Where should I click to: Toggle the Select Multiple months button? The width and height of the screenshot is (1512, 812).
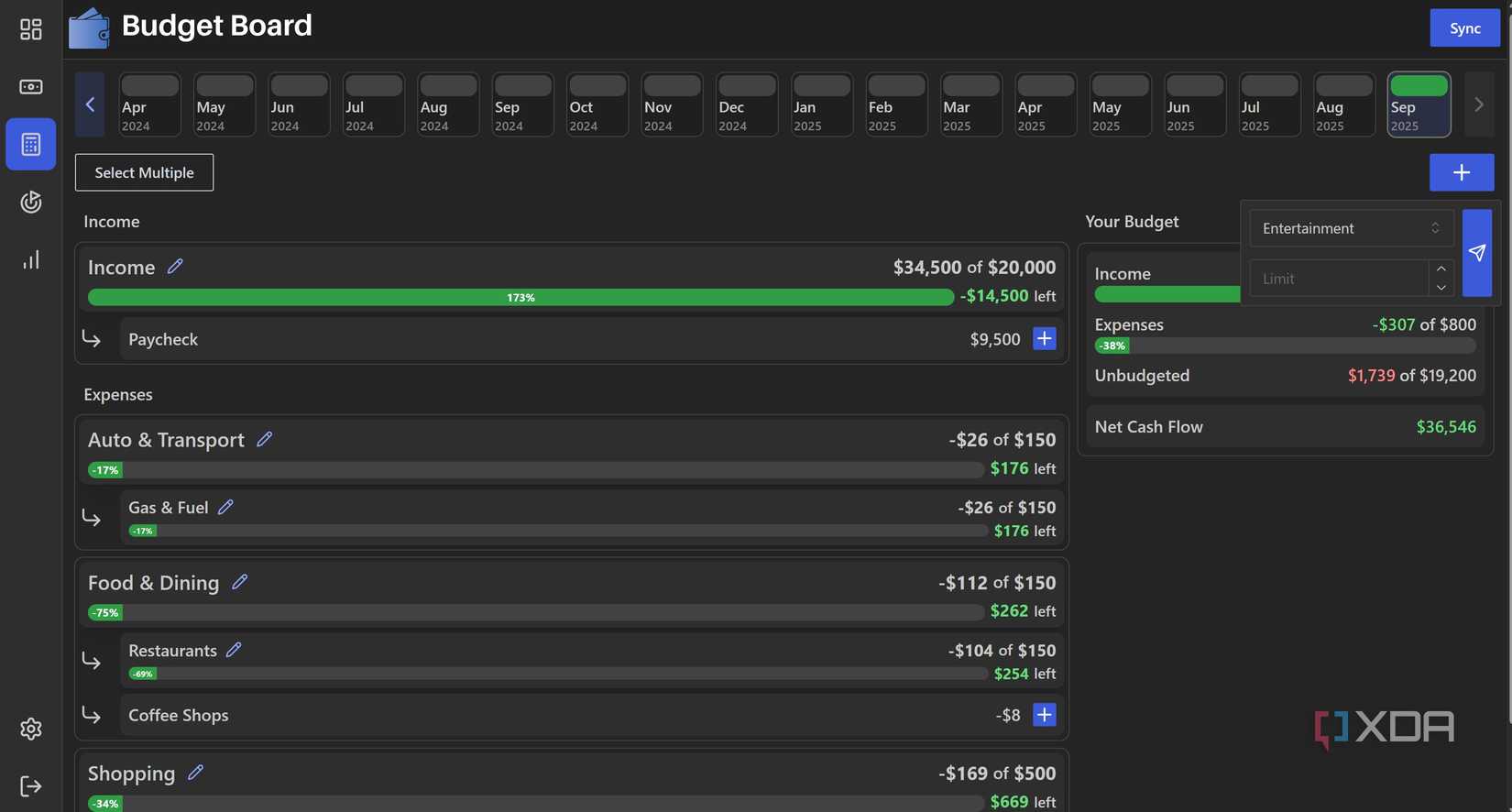pos(144,172)
